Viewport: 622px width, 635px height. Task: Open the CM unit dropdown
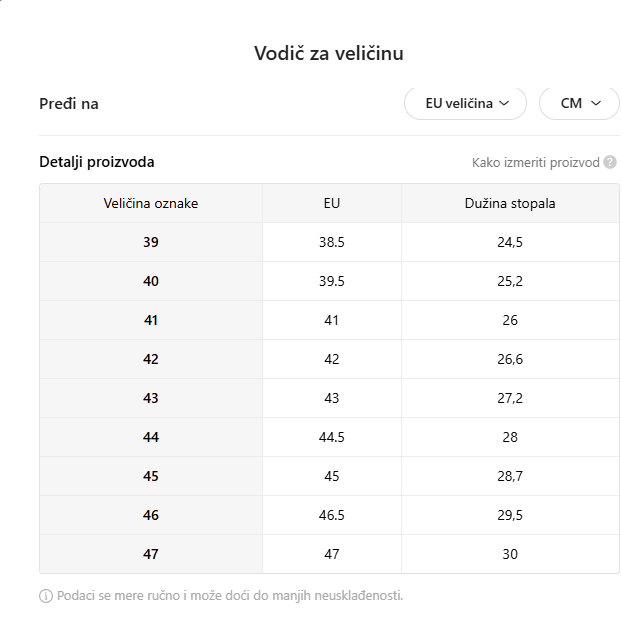[x=579, y=103]
